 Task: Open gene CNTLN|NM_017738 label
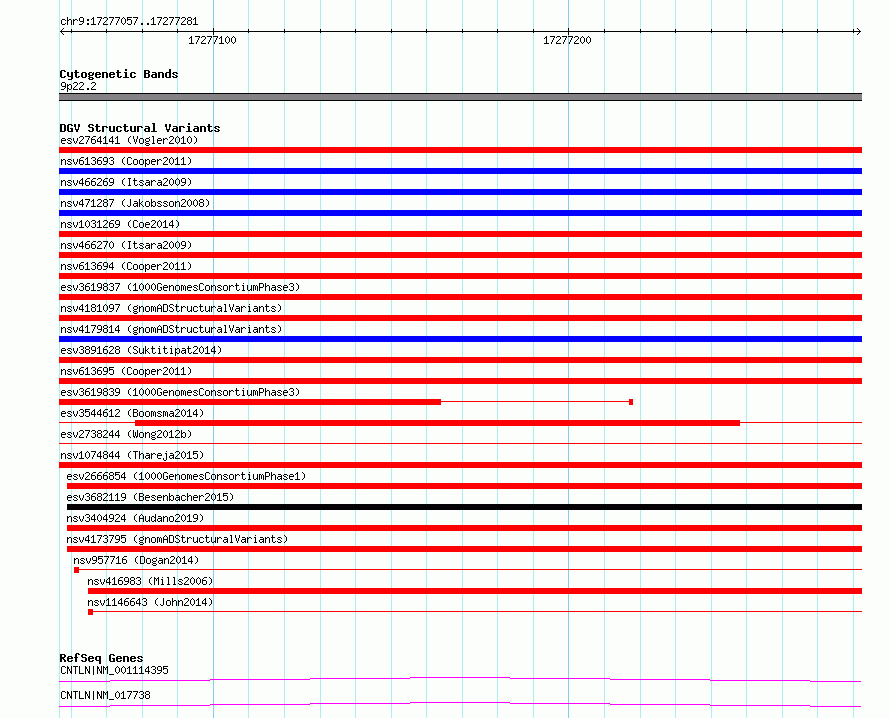point(105,695)
